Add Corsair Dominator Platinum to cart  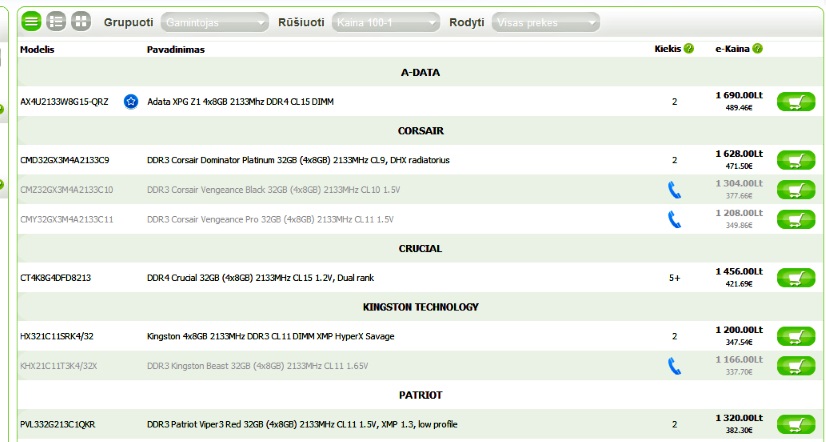(x=795, y=160)
